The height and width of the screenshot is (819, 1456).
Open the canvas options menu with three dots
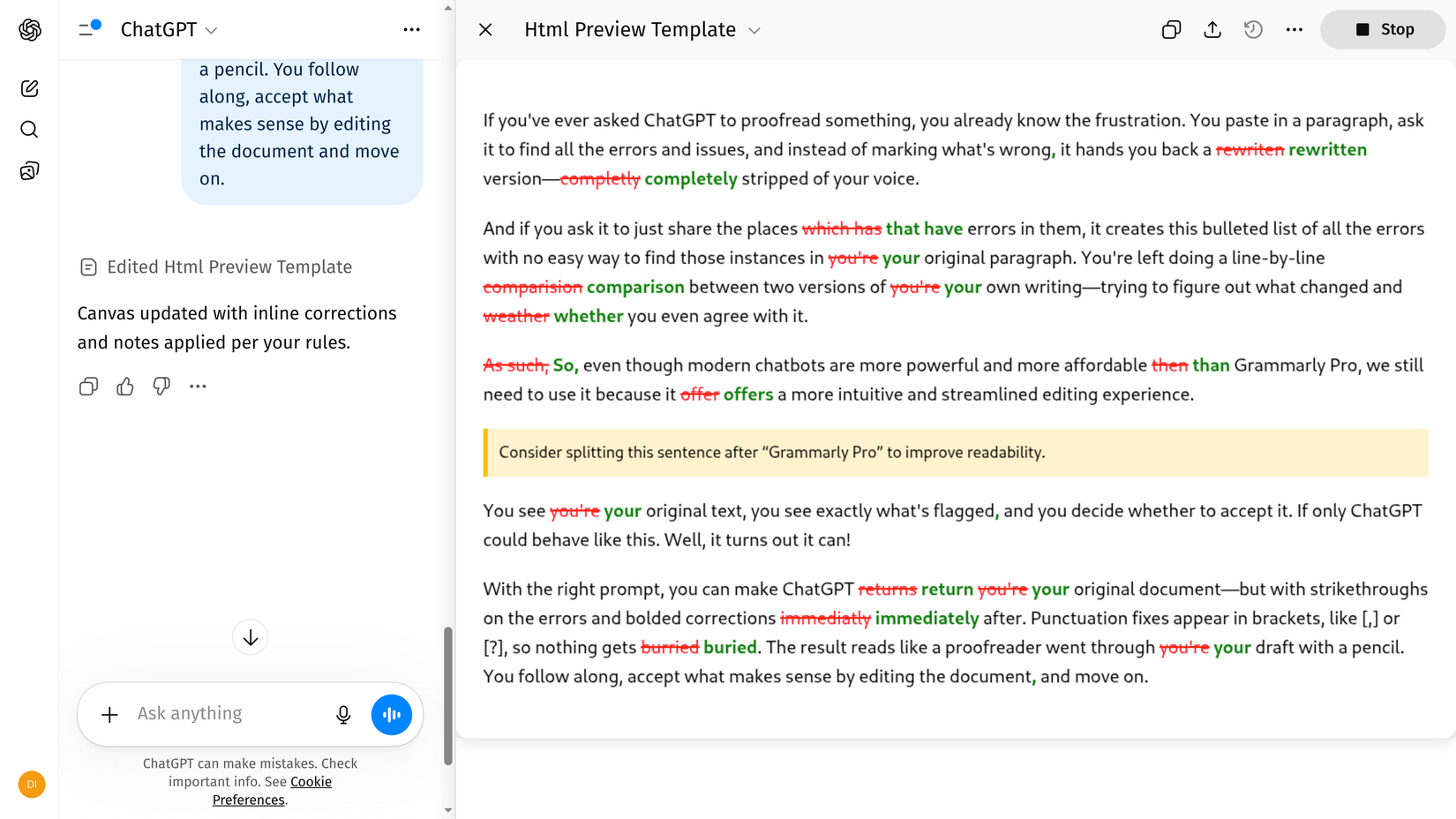click(1294, 29)
